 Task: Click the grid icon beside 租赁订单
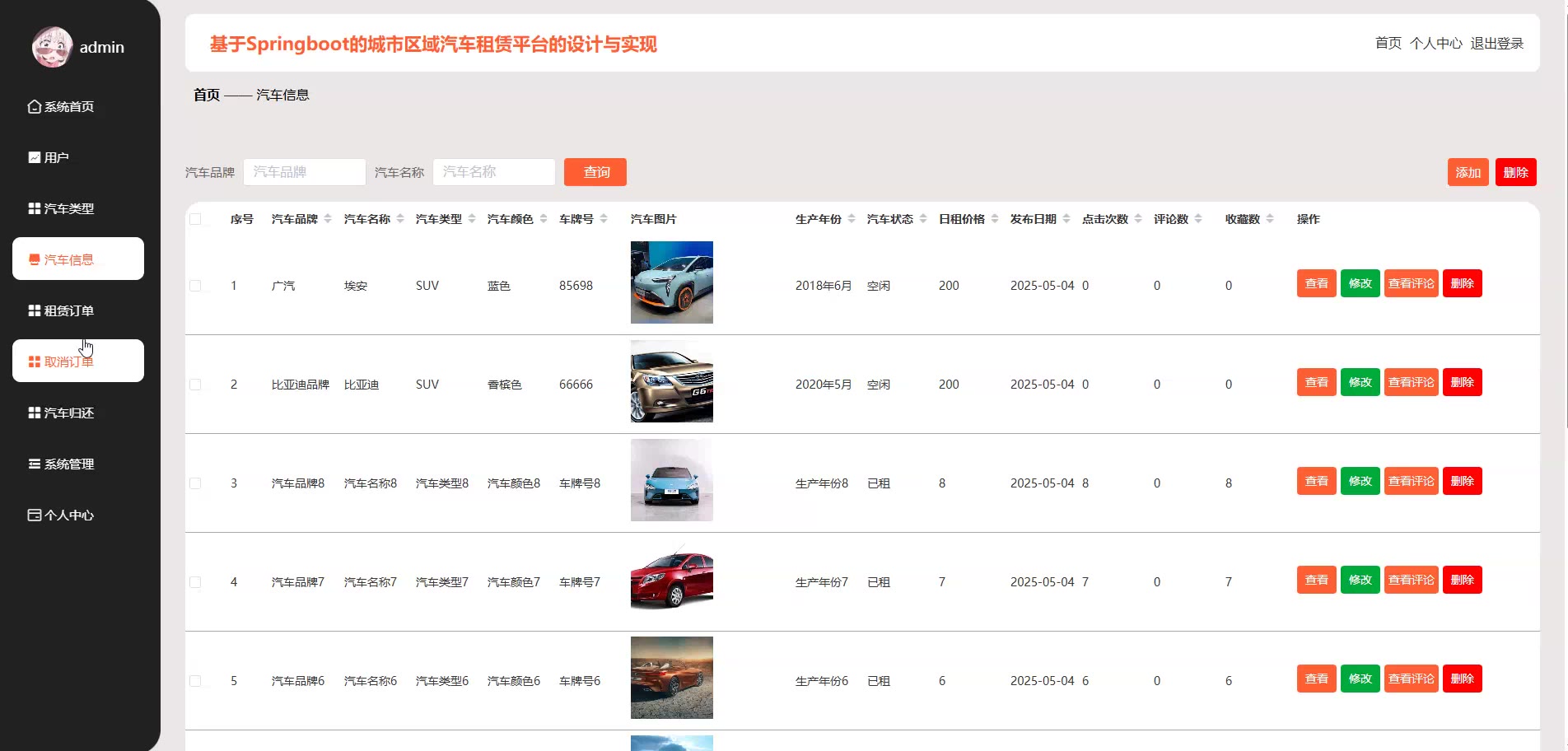(x=34, y=310)
